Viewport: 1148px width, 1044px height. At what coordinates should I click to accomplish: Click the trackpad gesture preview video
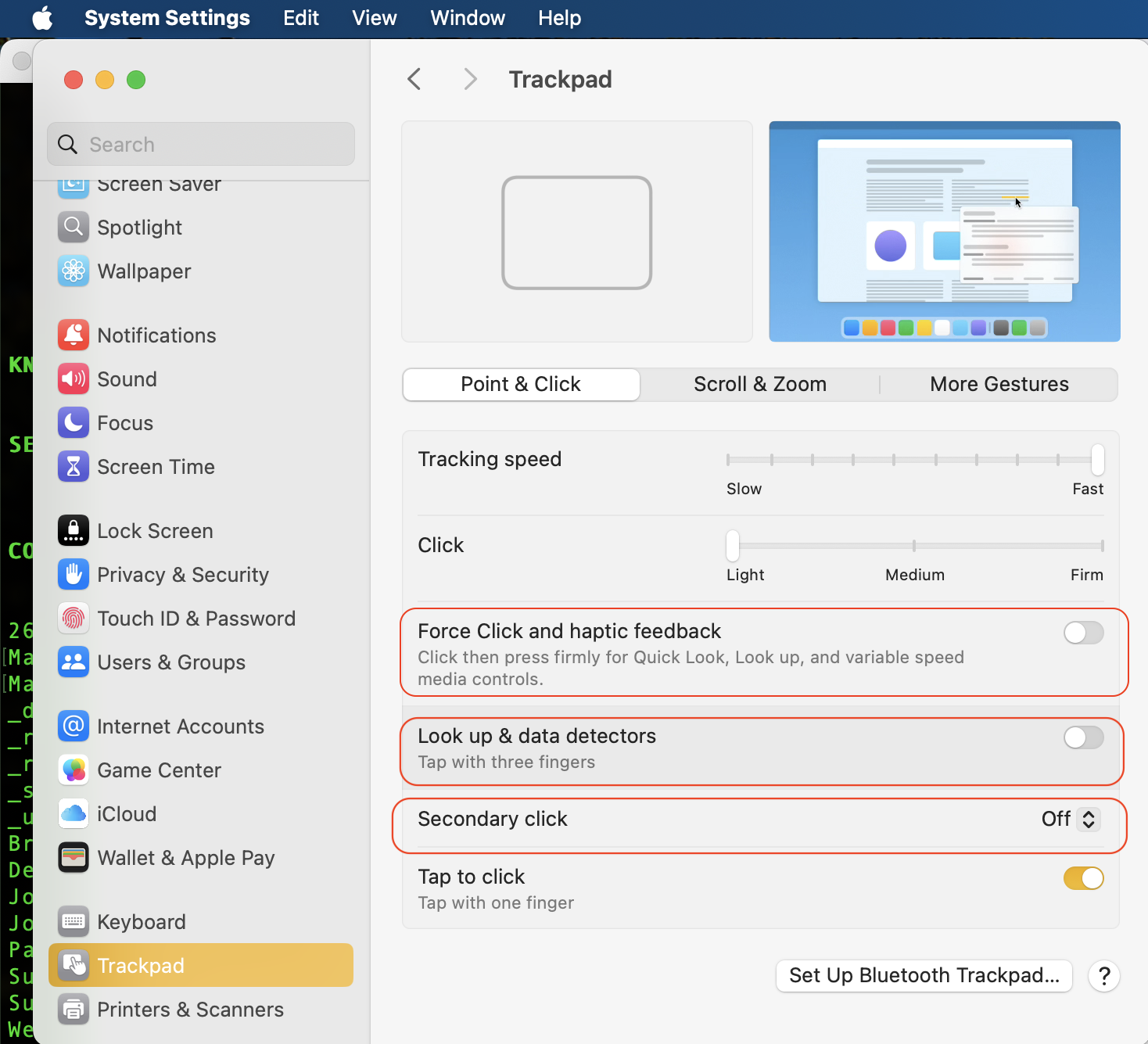[x=945, y=231]
